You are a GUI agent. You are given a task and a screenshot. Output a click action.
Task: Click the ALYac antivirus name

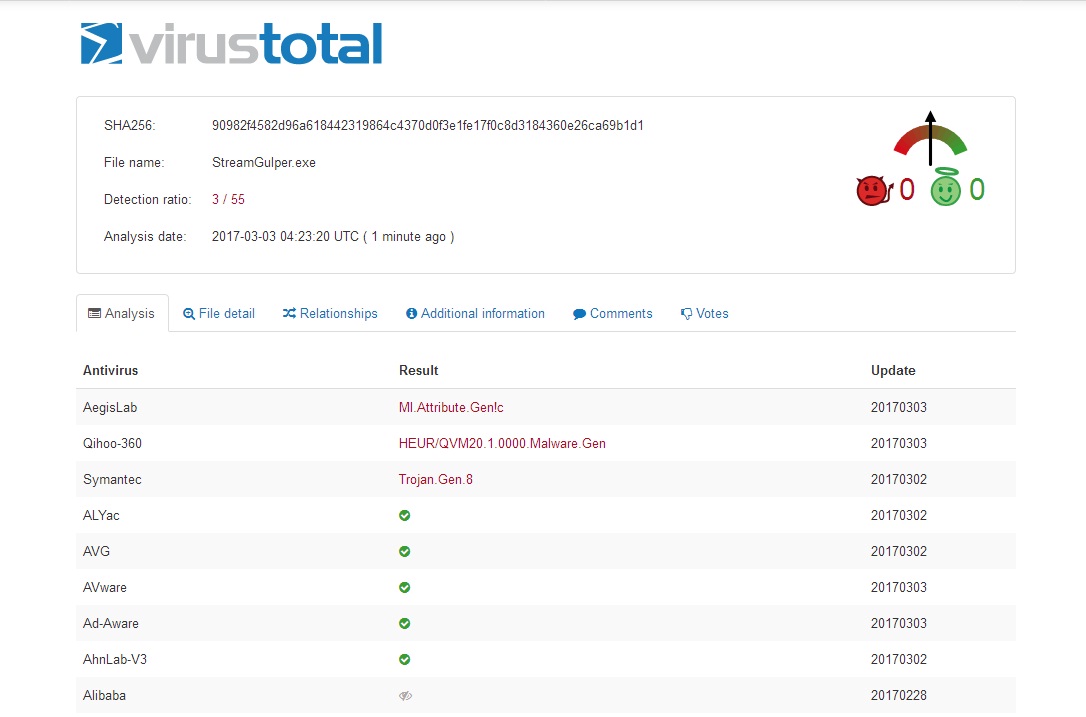[101, 515]
